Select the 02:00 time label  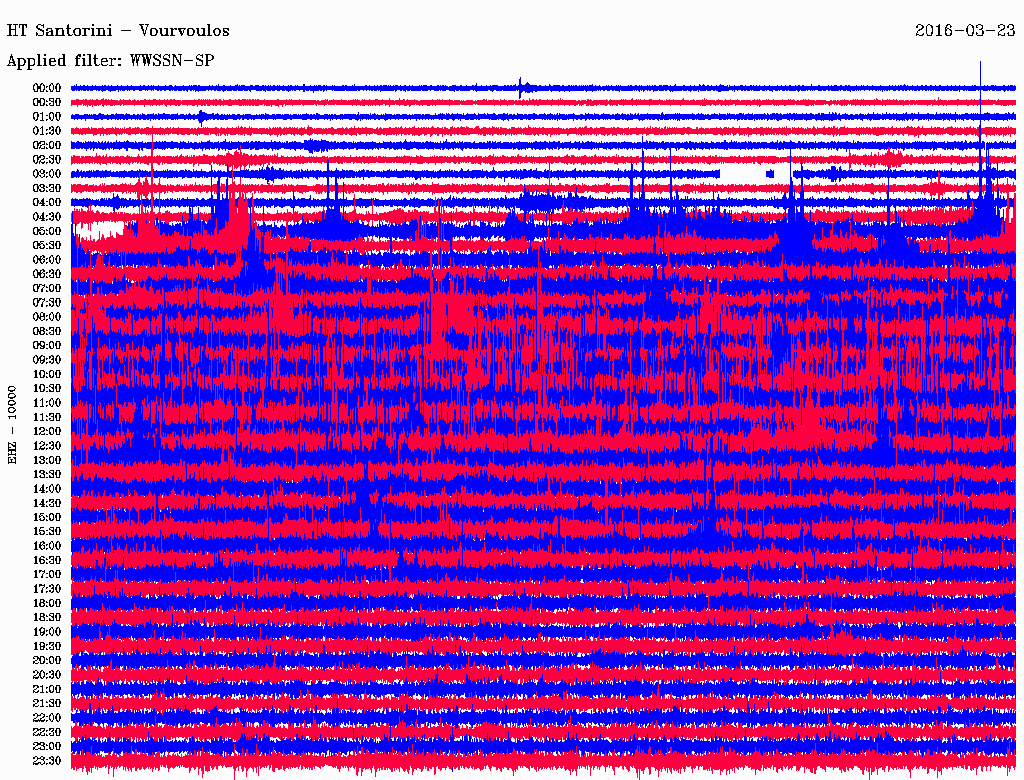click(x=47, y=146)
